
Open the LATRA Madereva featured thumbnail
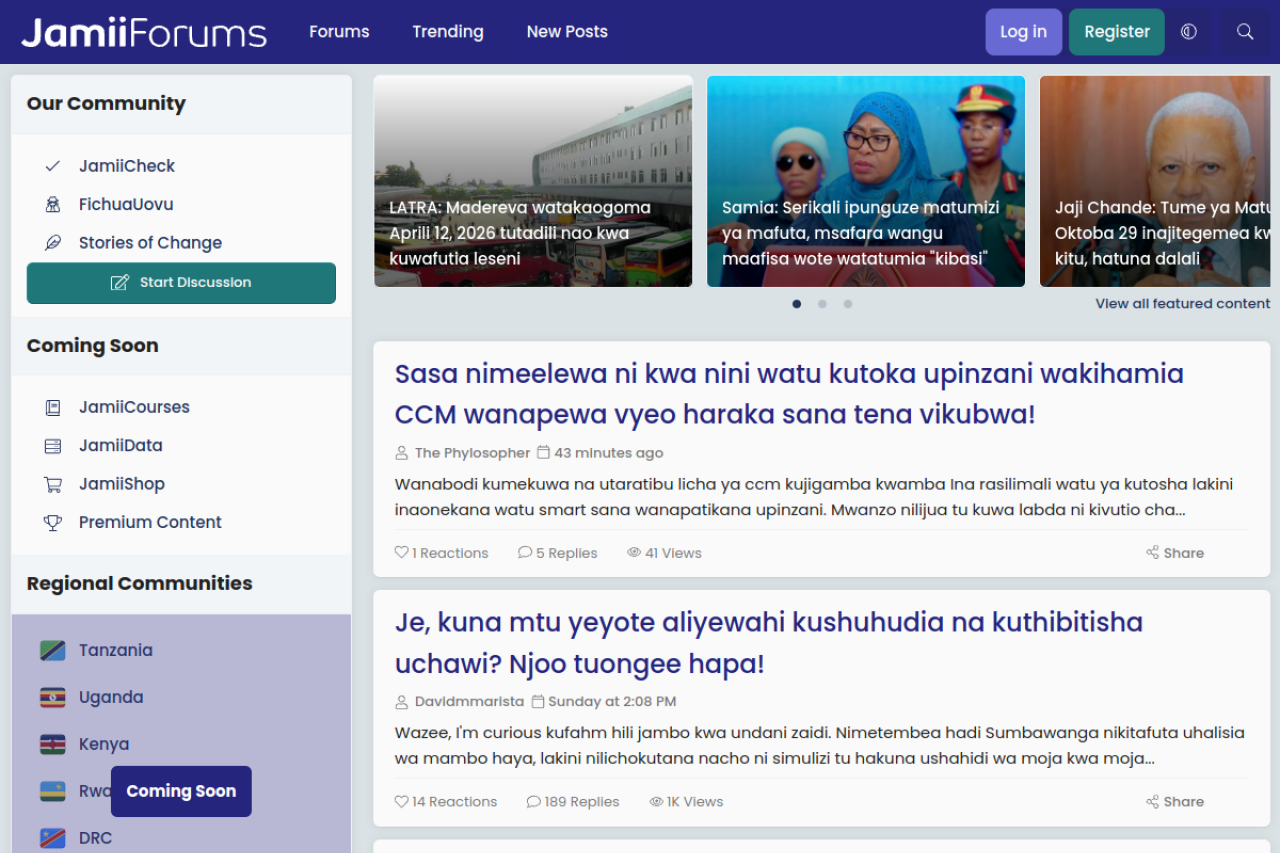tap(533, 181)
